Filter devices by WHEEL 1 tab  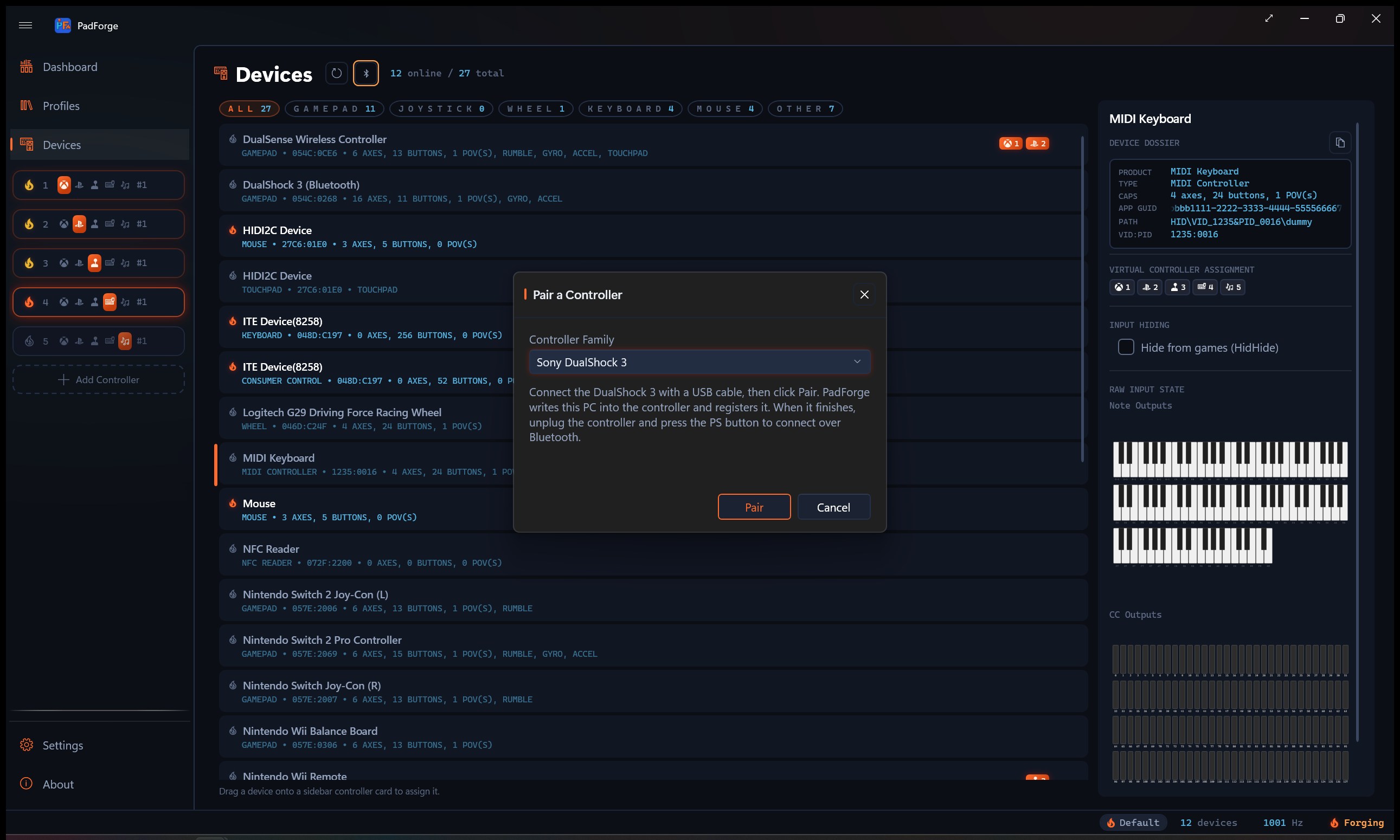(536, 109)
